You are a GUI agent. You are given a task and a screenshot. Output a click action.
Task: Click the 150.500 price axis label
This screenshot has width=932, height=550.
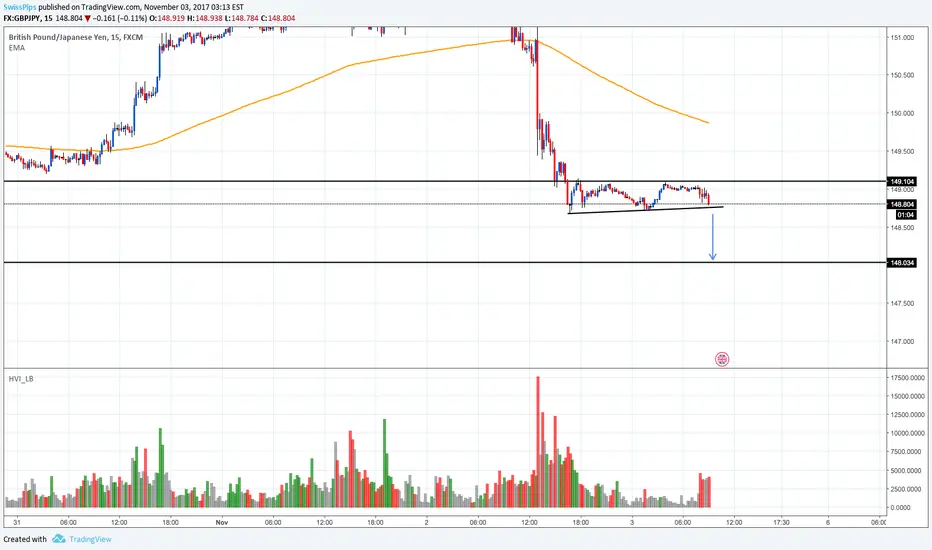click(x=902, y=76)
